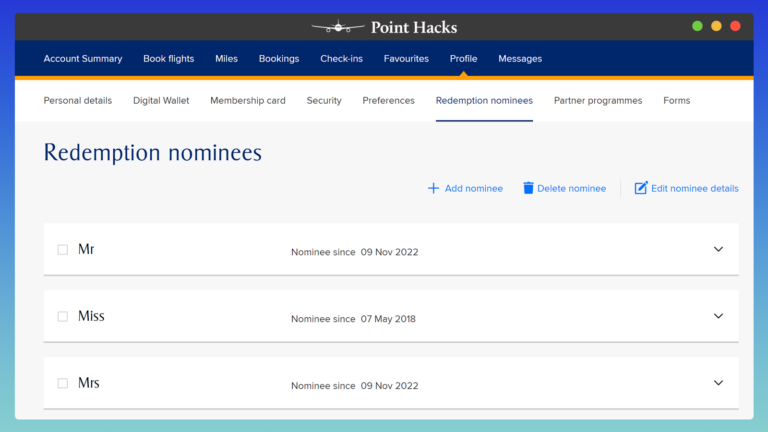The height and width of the screenshot is (432, 768).
Task: Switch to the Forms tab
Action: pos(676,100)
